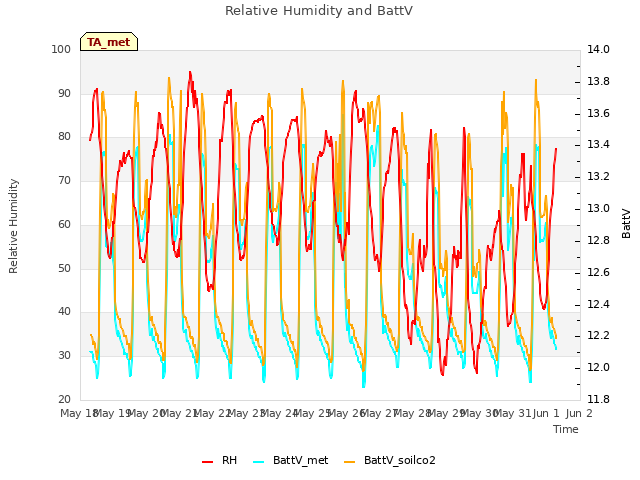This screenshot has width=640, height=480.
Task: Toggle the RH legend entry
Action: coord(220,460)
